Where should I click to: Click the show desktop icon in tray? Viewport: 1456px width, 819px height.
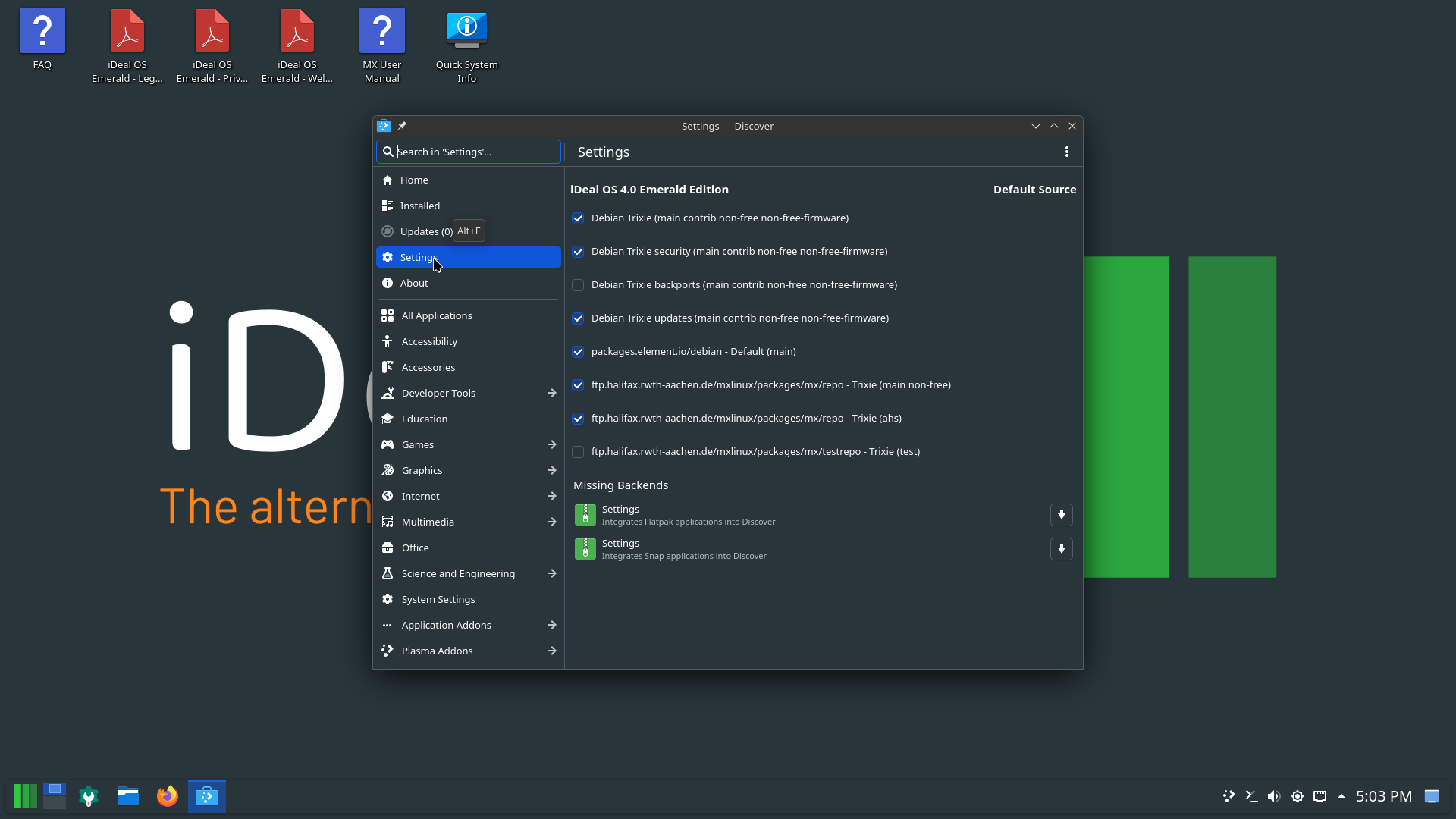tap(1432, 796)
